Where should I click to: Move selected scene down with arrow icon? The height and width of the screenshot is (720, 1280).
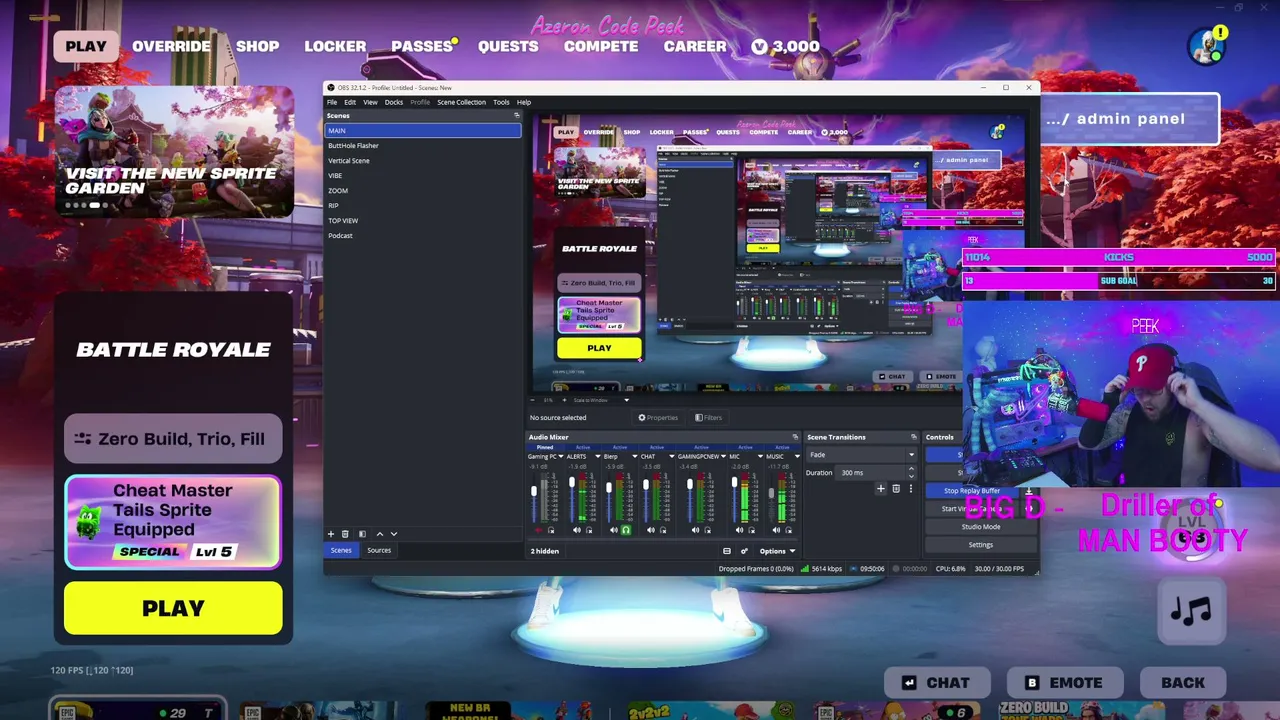tap(393, 534)
